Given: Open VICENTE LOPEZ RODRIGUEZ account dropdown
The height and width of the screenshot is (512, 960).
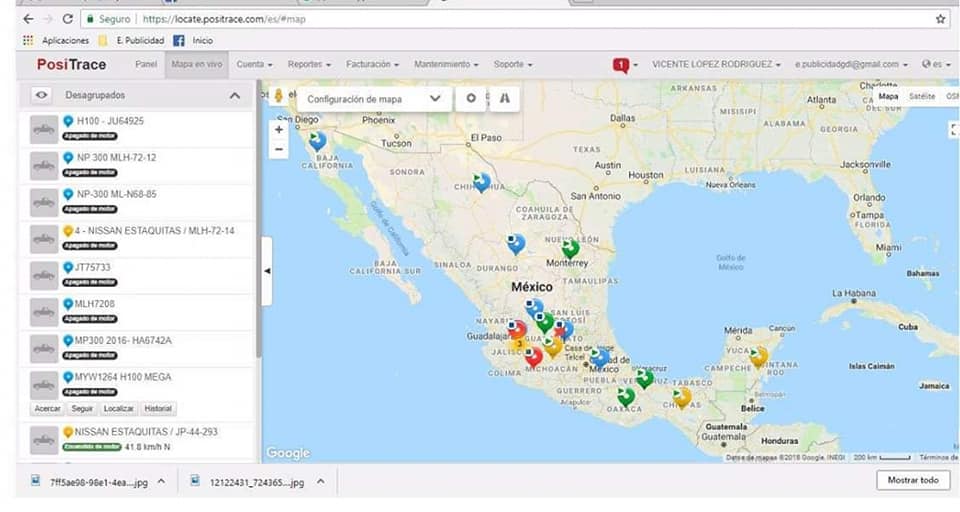Looking at the screenshot, I should click(x=716, y=64).
